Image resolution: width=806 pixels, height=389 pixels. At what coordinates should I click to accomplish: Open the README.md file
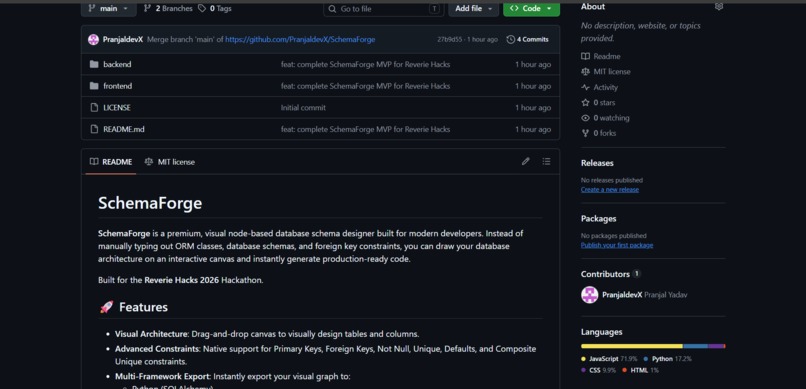[124, 129]
